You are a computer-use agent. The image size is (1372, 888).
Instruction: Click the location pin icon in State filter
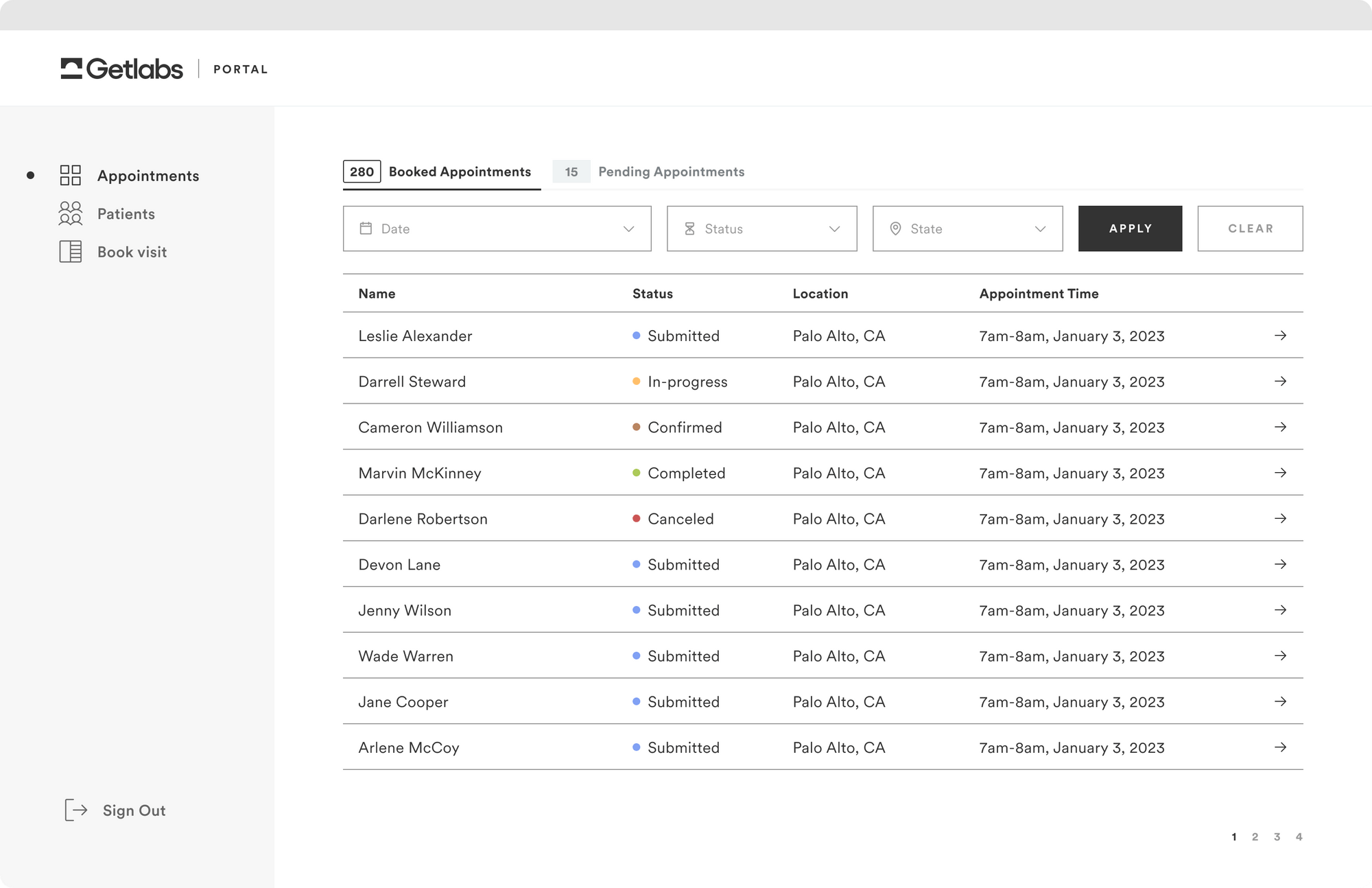(896, 229)
